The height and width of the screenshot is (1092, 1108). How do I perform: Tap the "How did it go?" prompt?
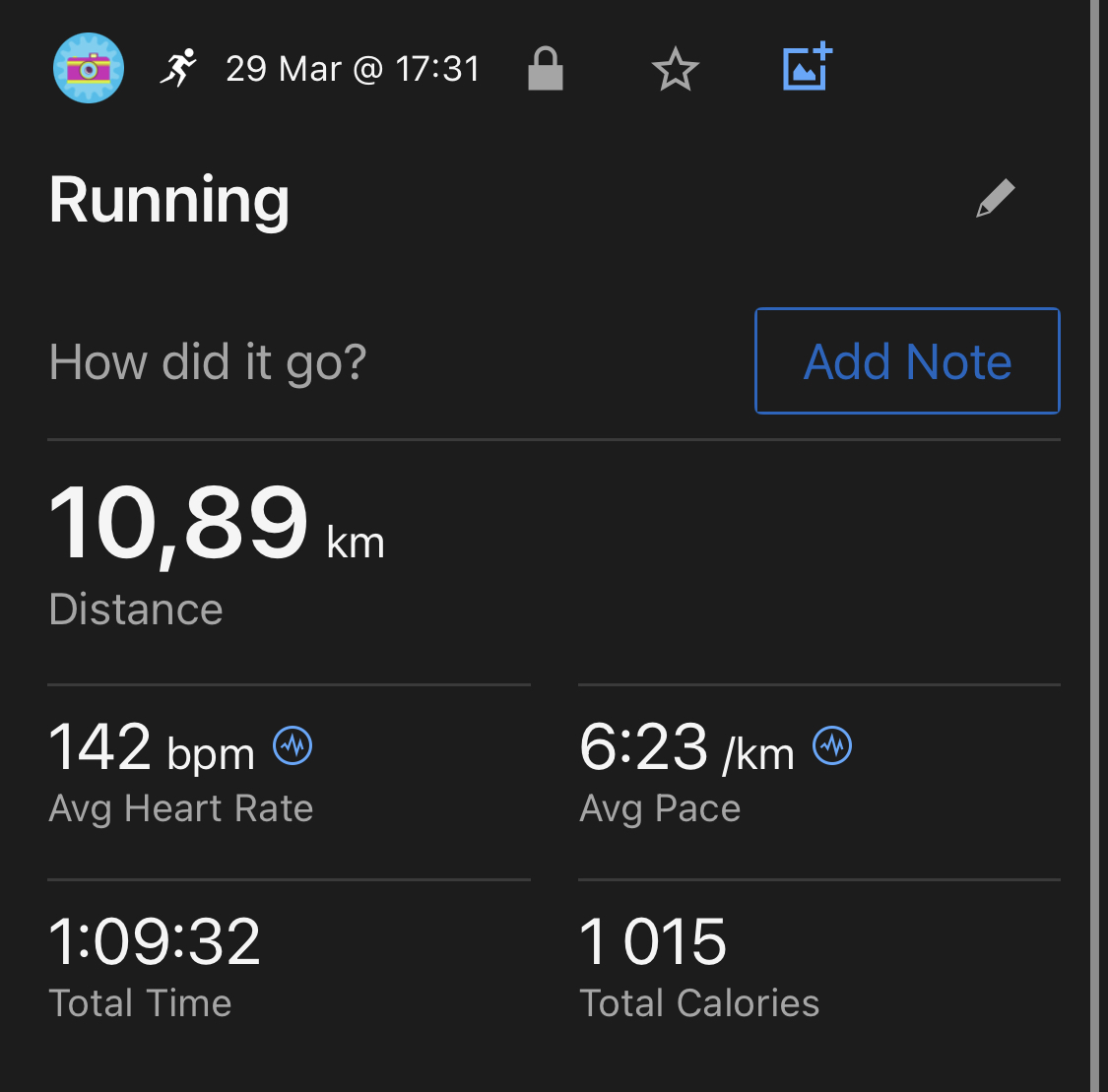pyautogui.click(x=208, y=361)
